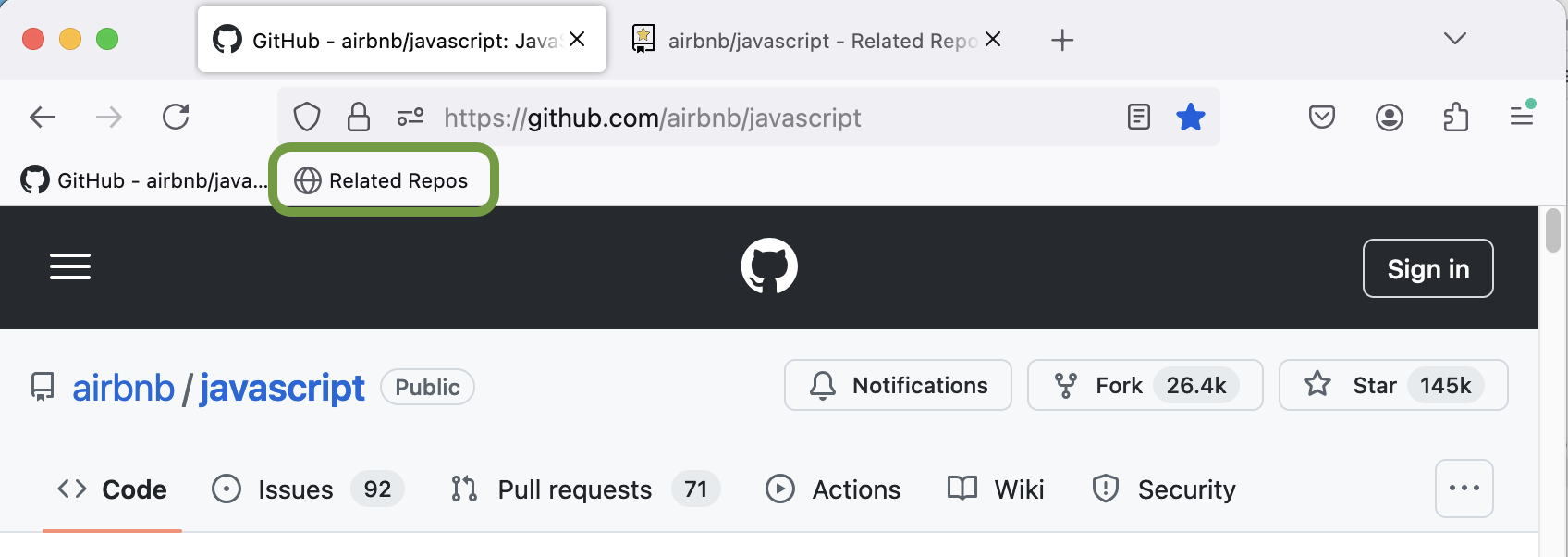This screenshot has height=557, width=1568.
Task: Click the reload page icon
Action: point(176,117)
